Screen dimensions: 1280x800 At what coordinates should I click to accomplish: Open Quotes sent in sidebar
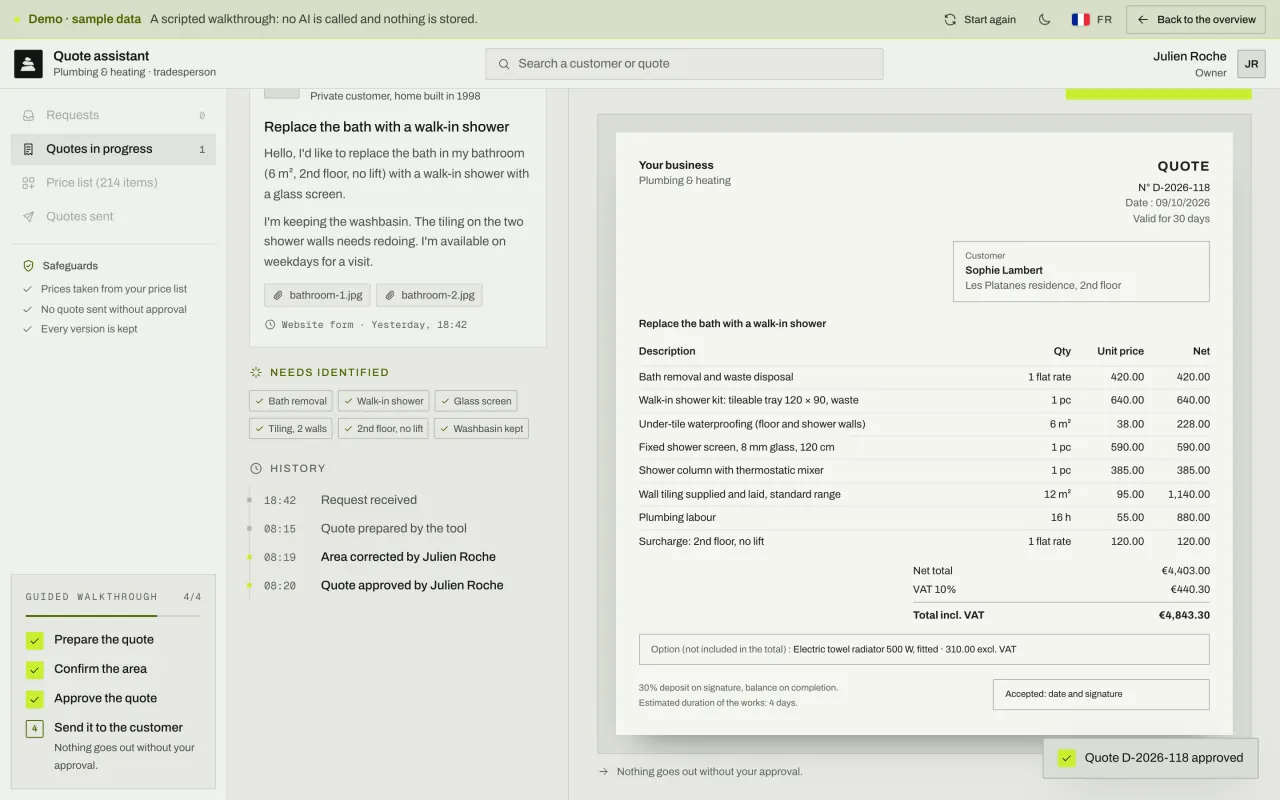(113, 216)
